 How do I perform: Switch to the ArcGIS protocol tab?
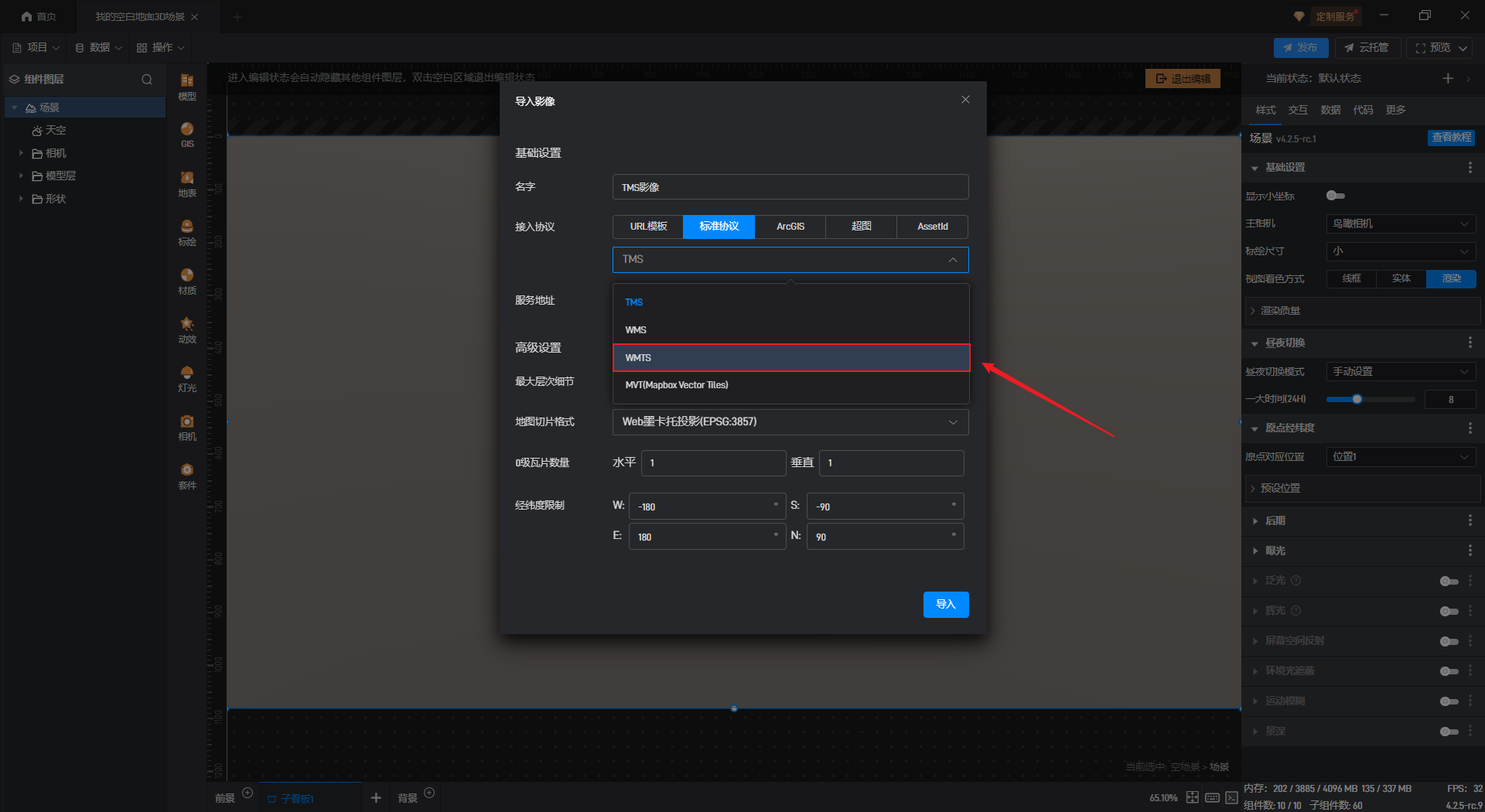pyautogui.click(x=790, y=227)
